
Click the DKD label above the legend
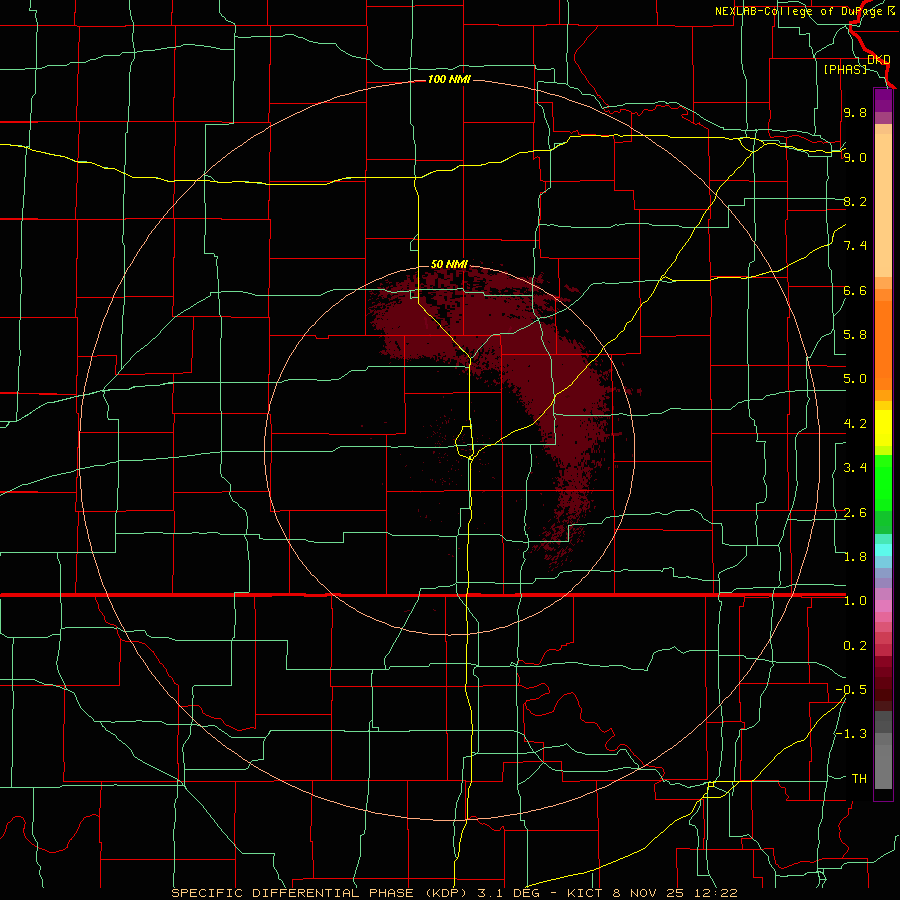pos(878,60)
